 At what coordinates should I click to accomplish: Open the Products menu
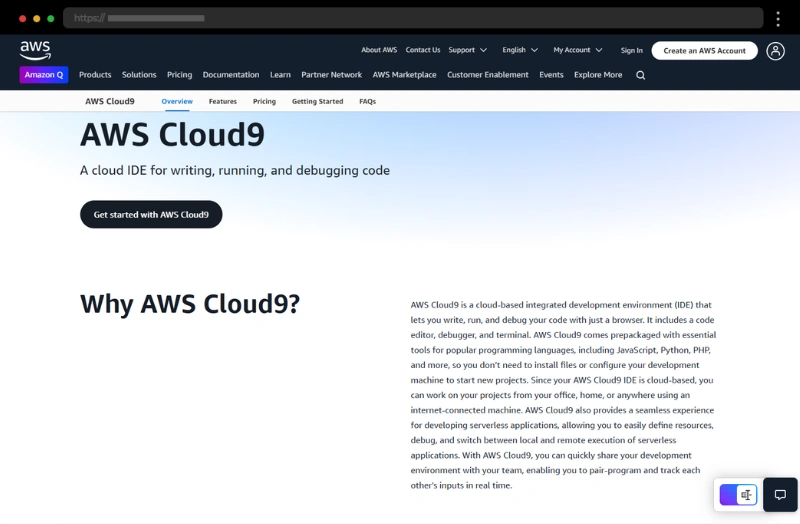95,74
